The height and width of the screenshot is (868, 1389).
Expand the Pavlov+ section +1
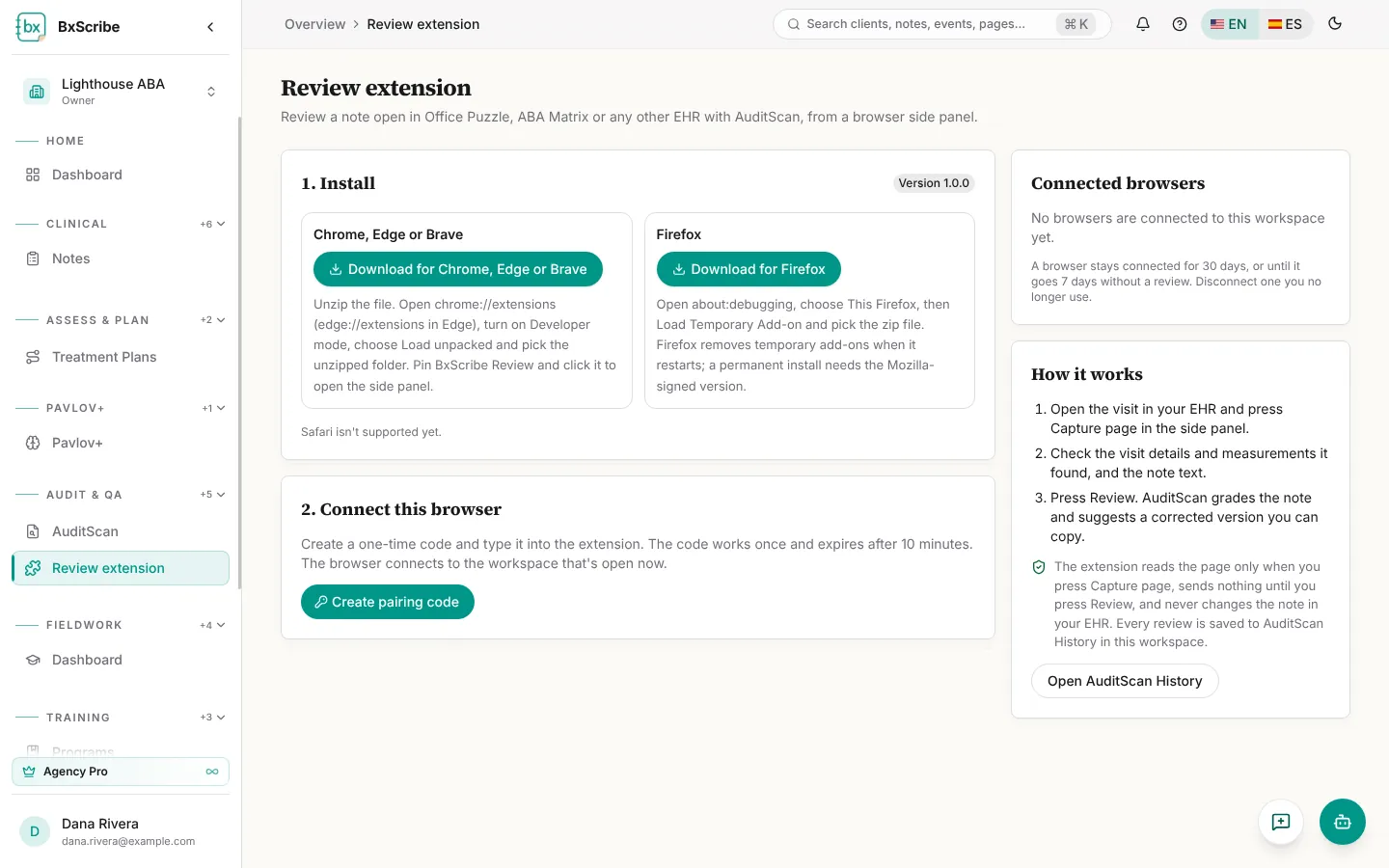[x=213, y=408]
